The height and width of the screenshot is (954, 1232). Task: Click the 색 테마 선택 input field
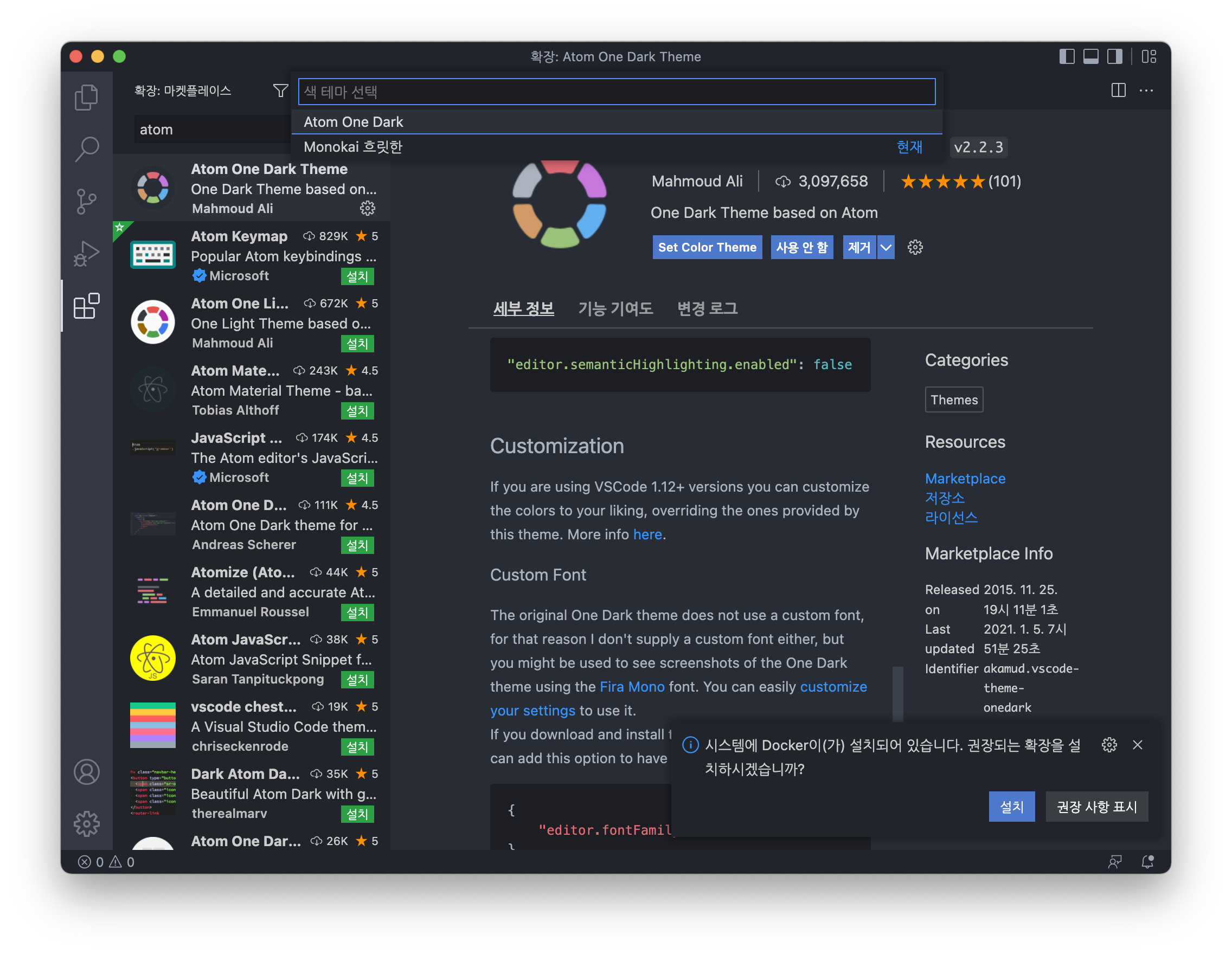point(616,92)
